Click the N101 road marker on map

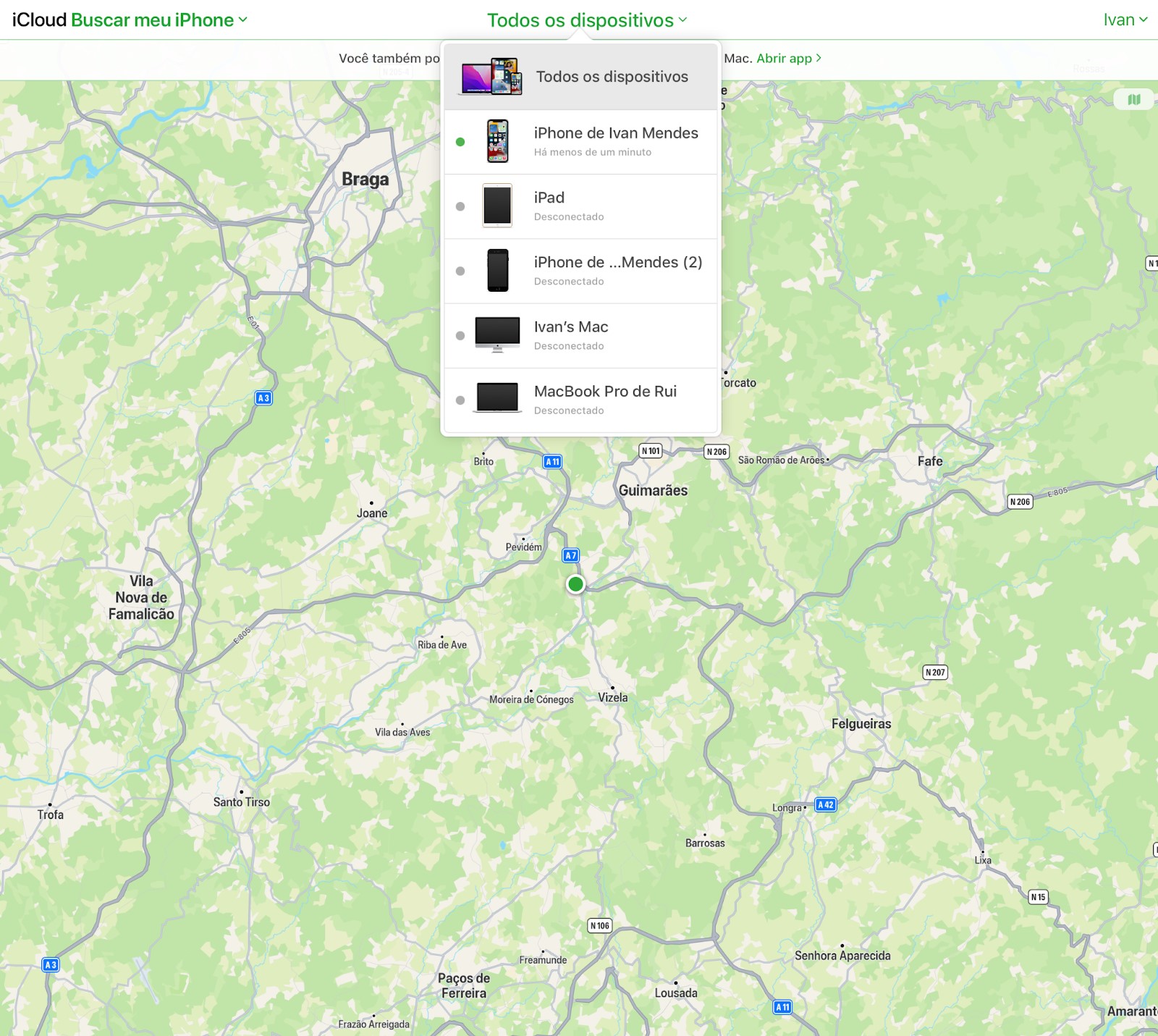pyautogui.click(x=651, y=451)
